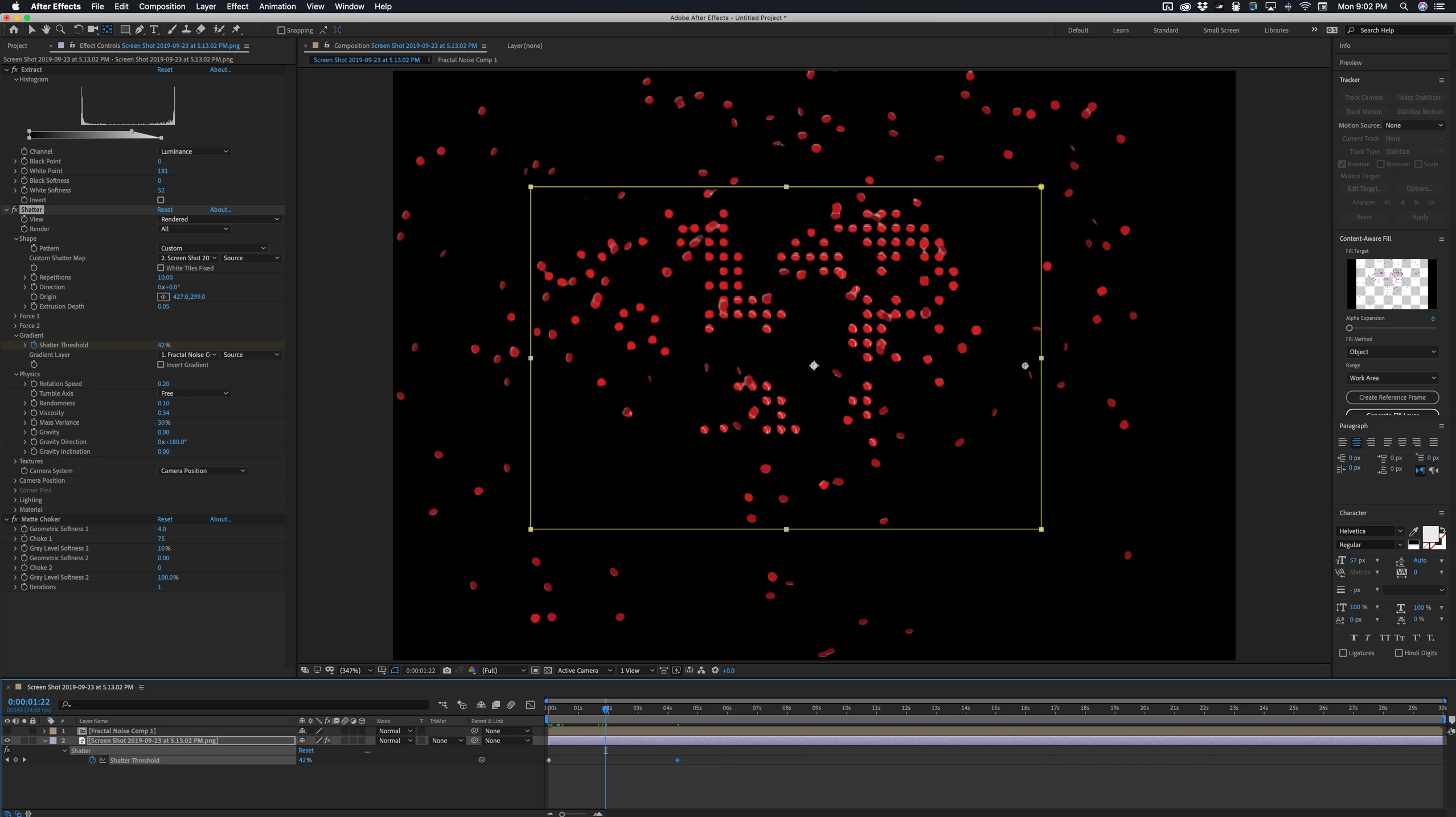Click Create Reference Frame button
Viewport: 1456px width, 817px height.
point(1392,397)
